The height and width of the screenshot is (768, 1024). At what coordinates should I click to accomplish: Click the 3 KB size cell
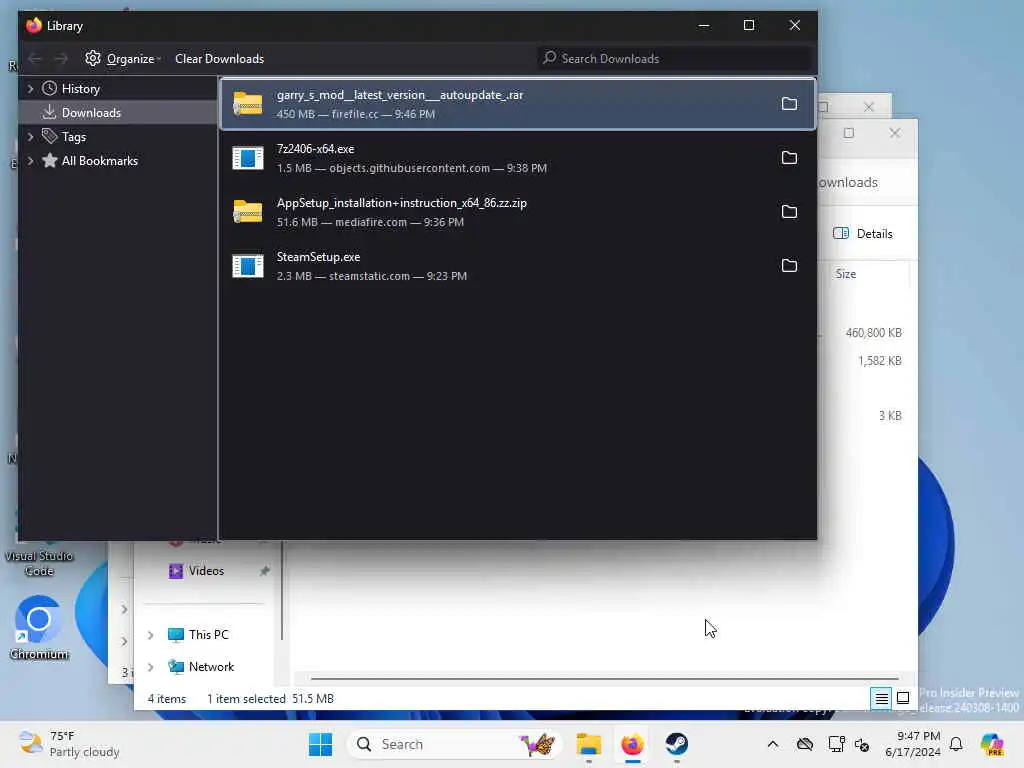pyautogui.click(x=889, y=416)
